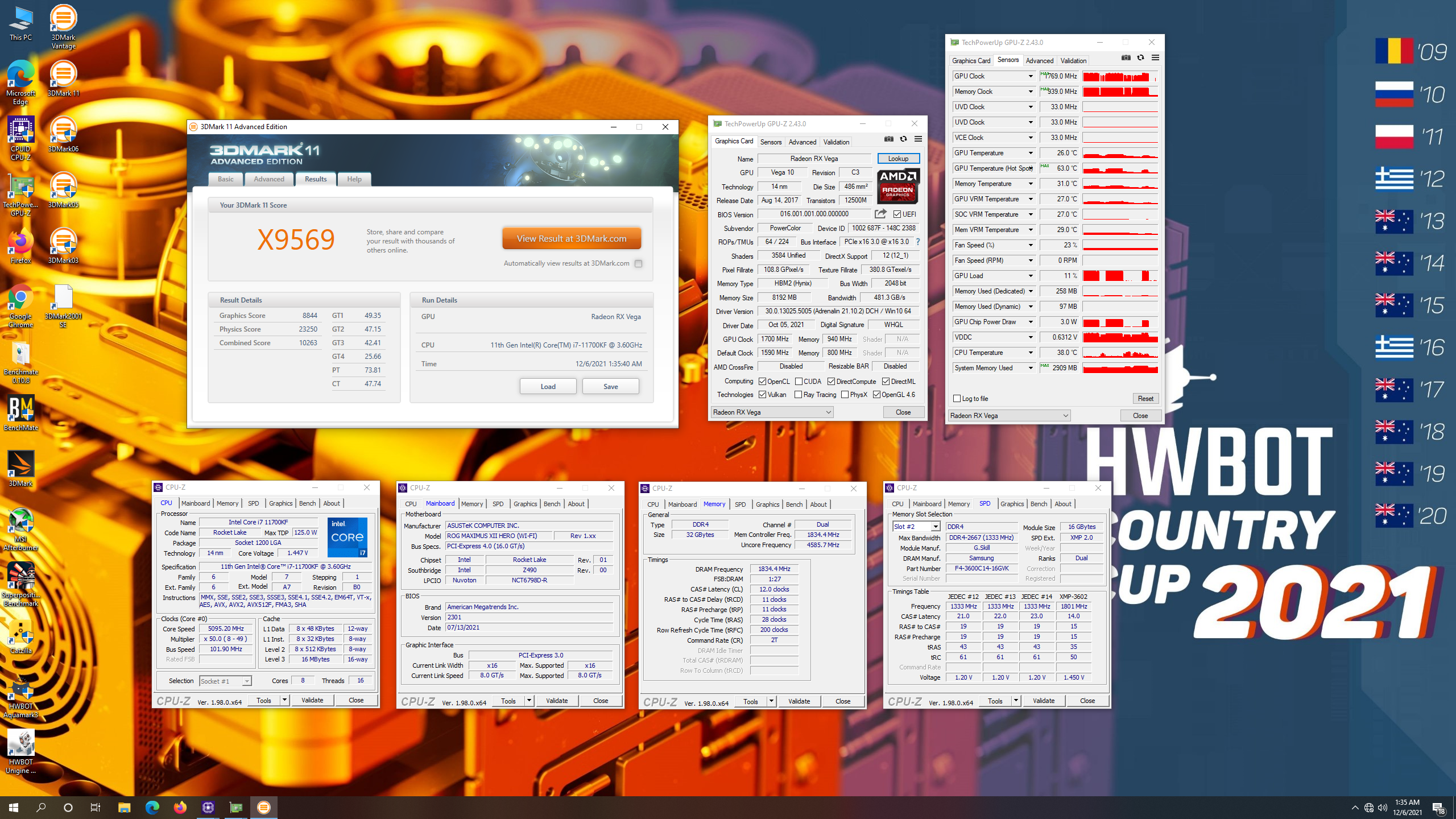Click refresh icon in GPU-Z Sensors window
Viewport: 1456px width, 819px height.
point(1140,57)
